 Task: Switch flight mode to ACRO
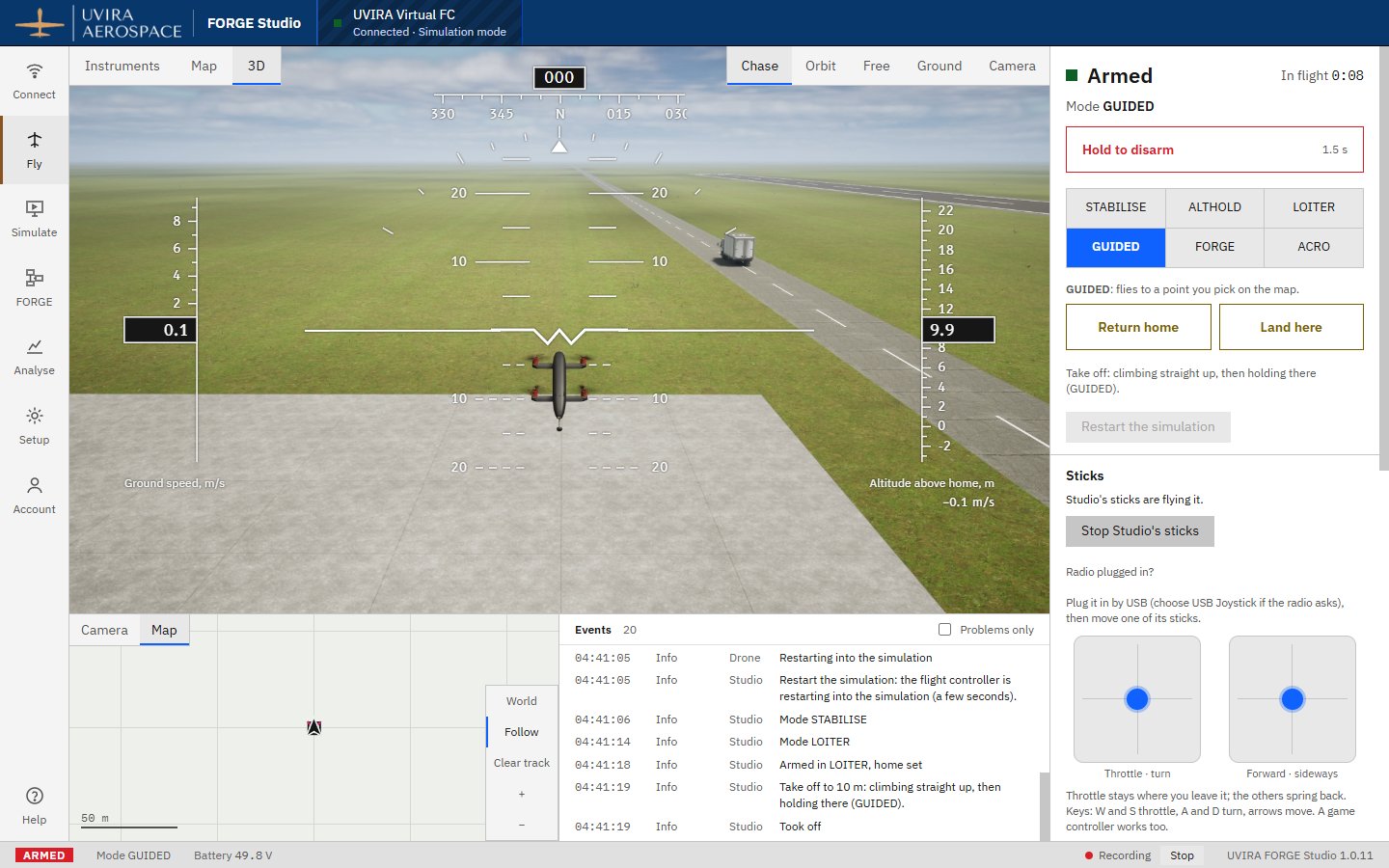click(x=1314, y=247)
